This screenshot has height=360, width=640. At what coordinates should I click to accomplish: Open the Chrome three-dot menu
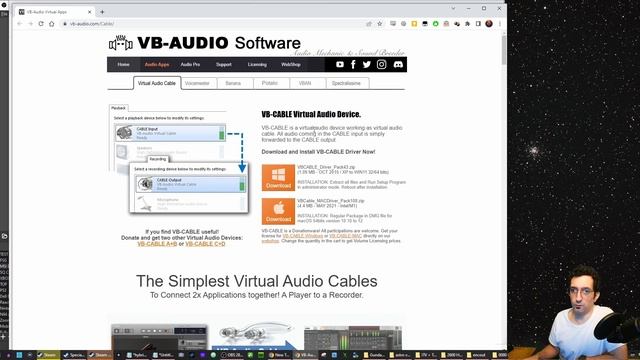click(500, 24)
